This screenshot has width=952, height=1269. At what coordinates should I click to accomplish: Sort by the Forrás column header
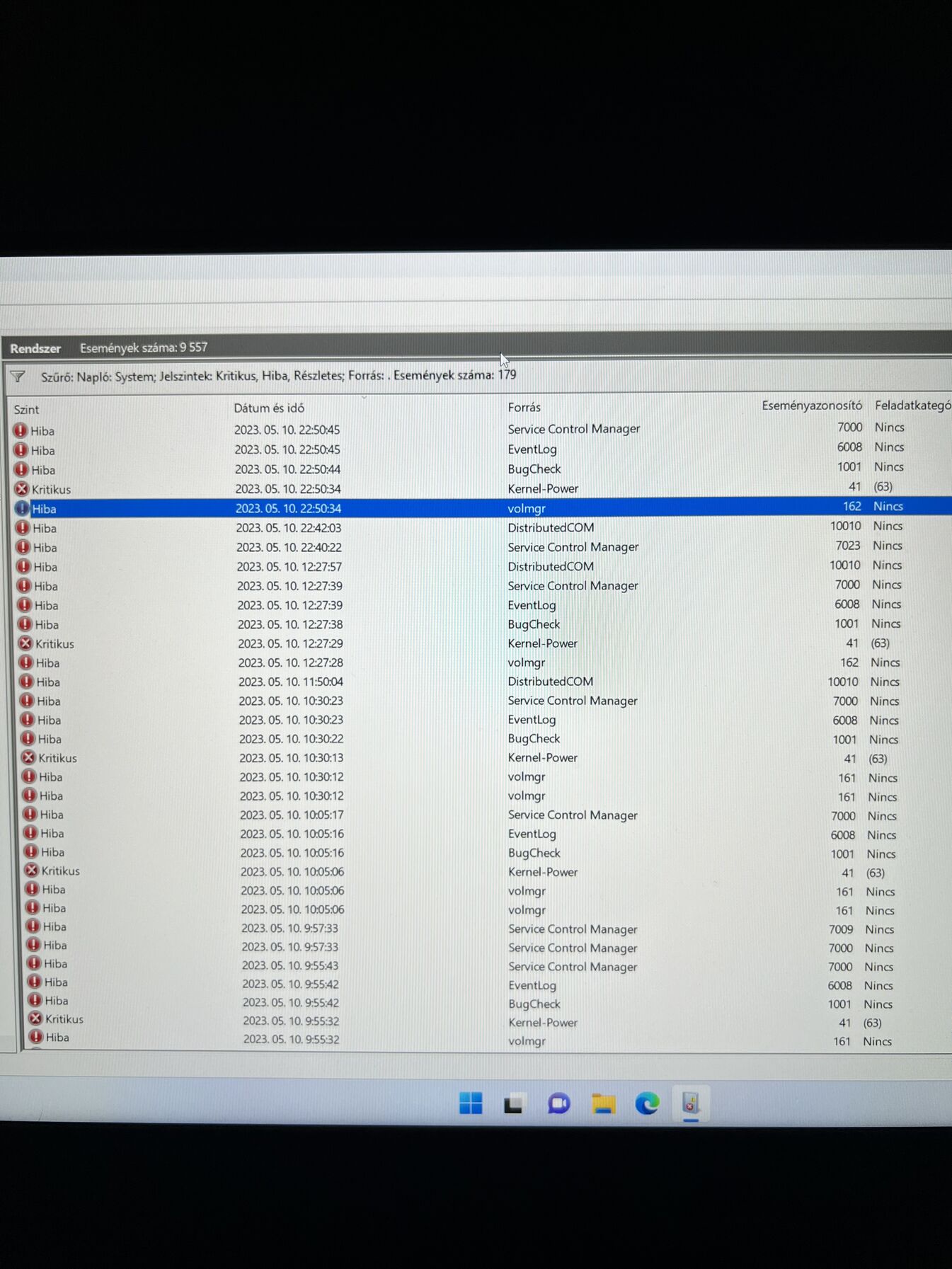coord(524,407)
